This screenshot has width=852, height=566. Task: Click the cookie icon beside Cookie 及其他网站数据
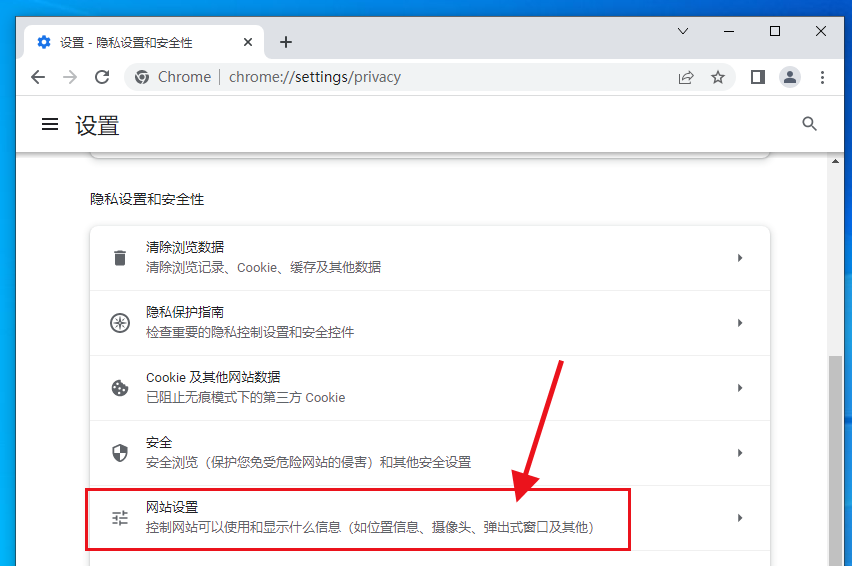click(120, 388)
